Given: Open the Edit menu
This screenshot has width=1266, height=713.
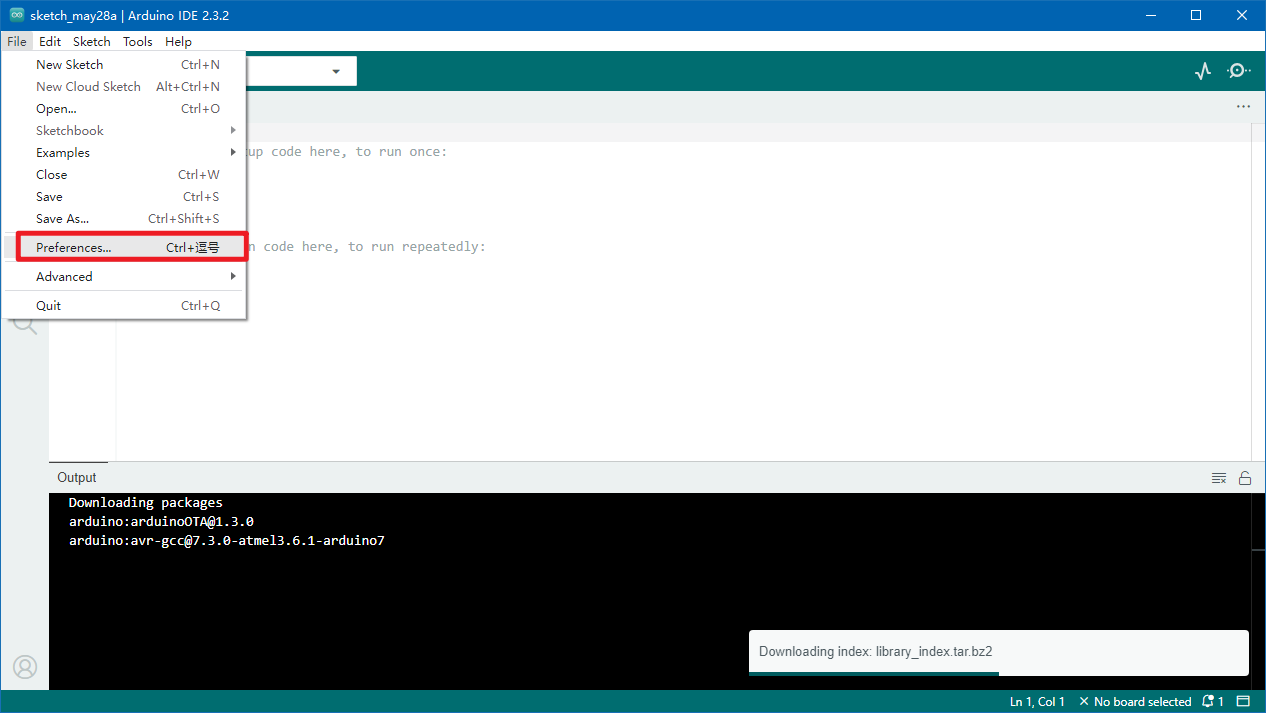Looking at the screenshot, I should tap(50, 42).
